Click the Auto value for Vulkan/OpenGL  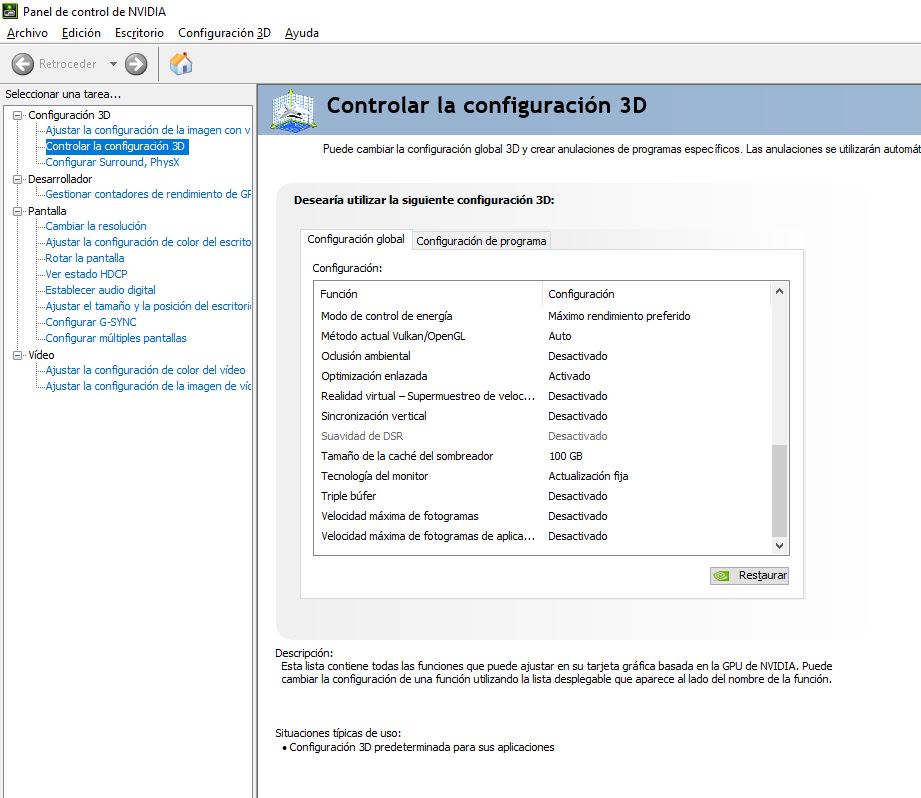tap(560, 336)
